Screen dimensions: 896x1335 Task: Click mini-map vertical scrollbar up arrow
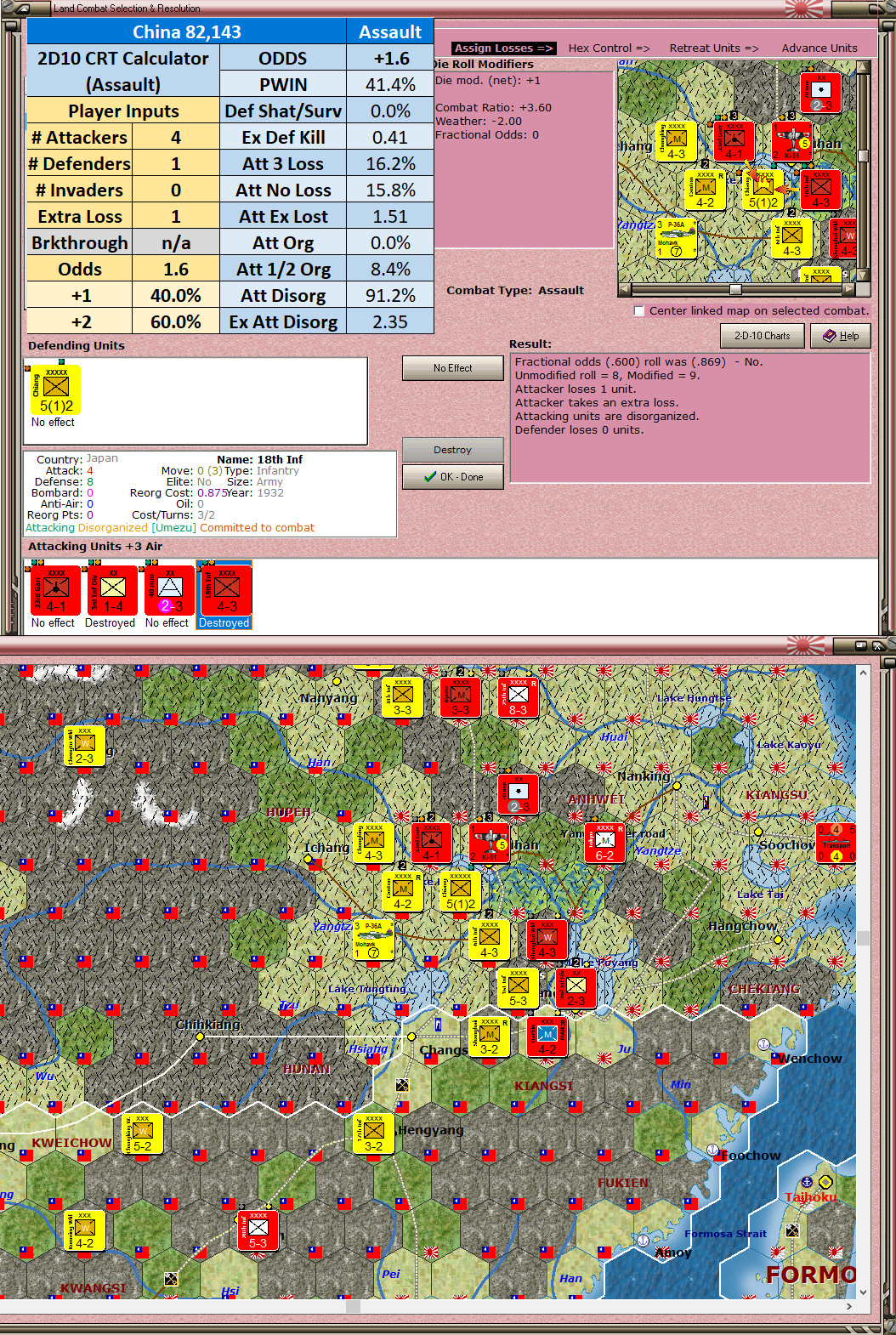pos(864,67)
